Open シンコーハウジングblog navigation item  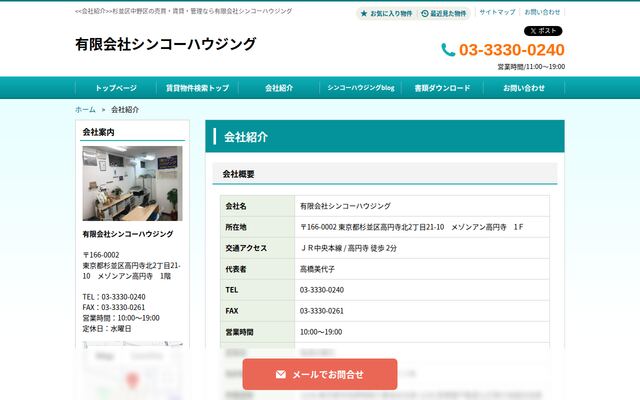(x=361, y=88)
